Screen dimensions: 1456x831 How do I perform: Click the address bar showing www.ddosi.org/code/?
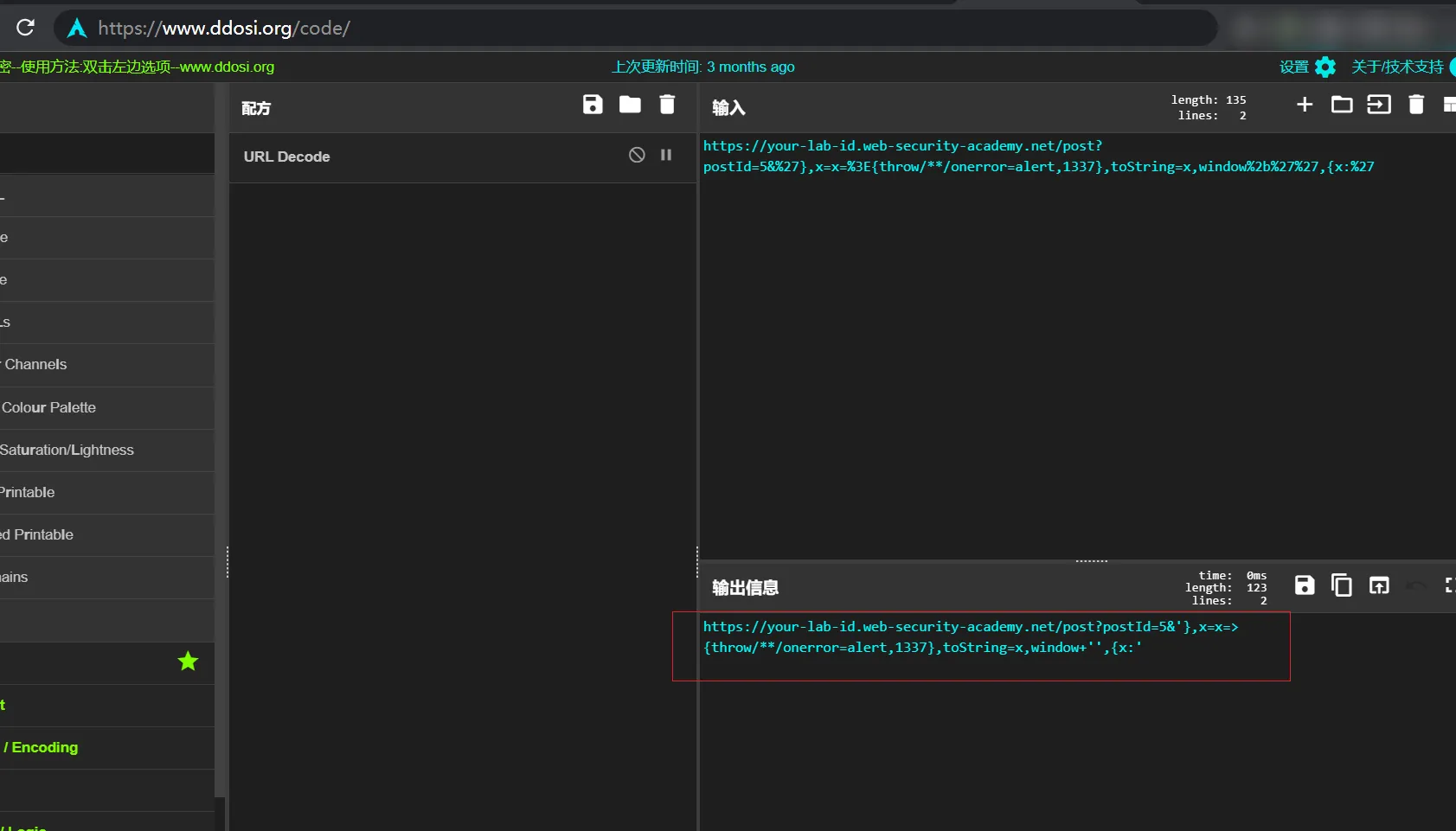click(x=636, y=28)
